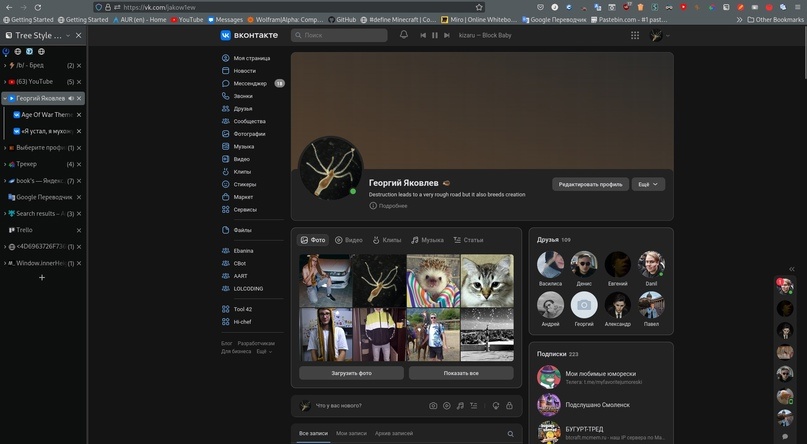Viewport: 807px width, 444px height.
Task: Expand the (63) YouTube tab tree
Action: [x=5, y=81]
